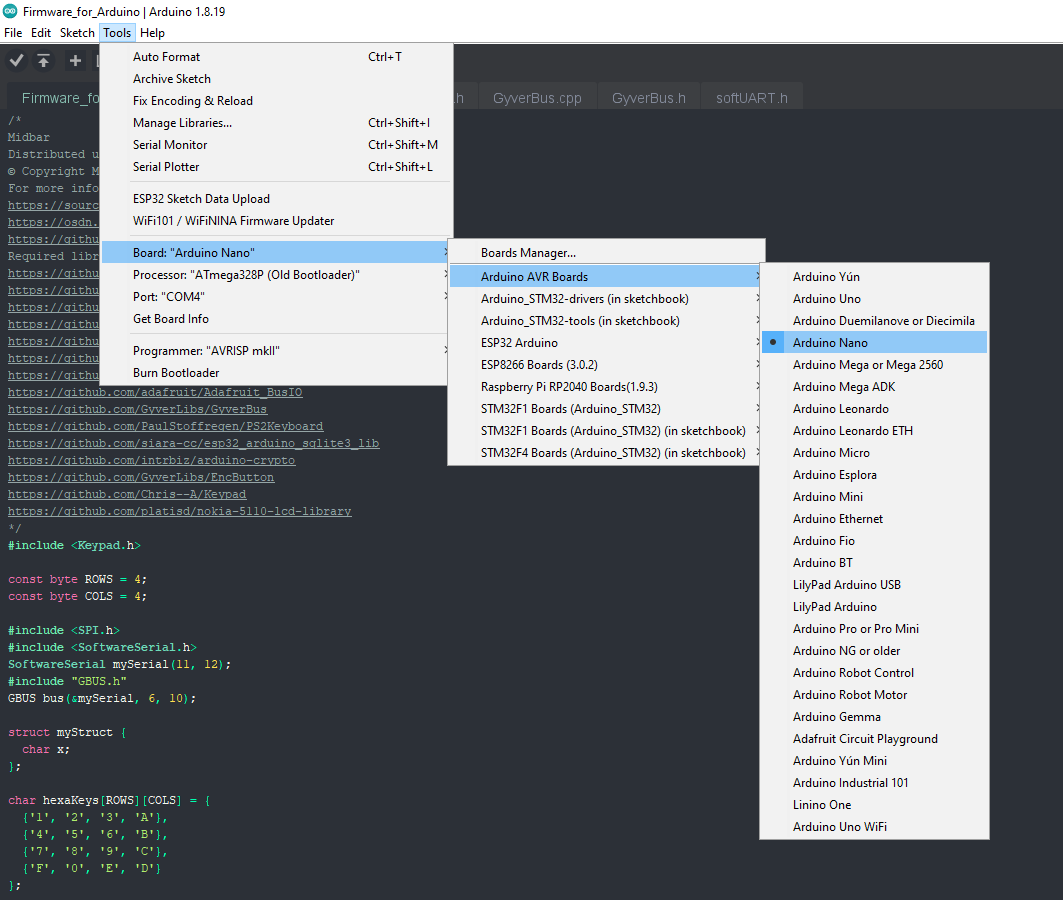Select Arduino Uno board
Screen dimensions: 1063x900
coord(874,299)
